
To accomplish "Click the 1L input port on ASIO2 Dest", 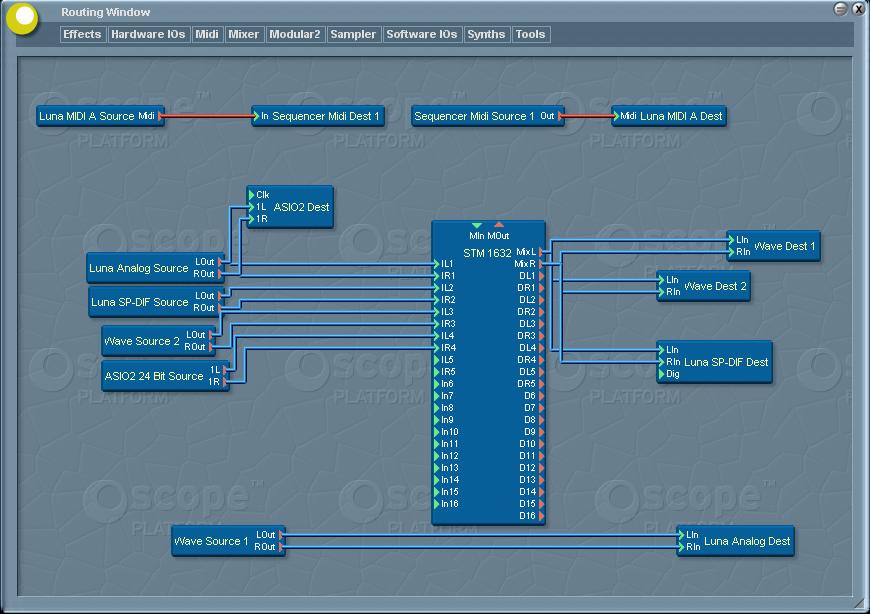I will pos(251,207).
